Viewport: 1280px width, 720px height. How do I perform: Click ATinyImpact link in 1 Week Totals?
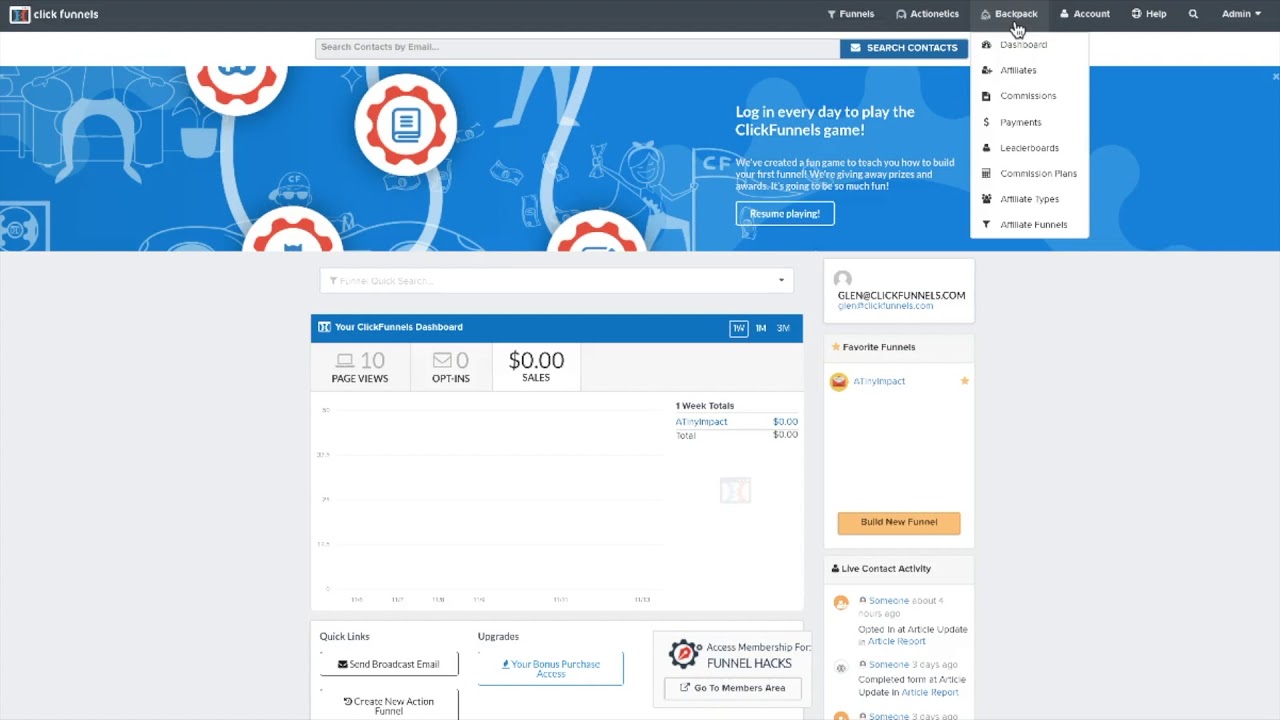pyautogui.click(x=701, y=422)
